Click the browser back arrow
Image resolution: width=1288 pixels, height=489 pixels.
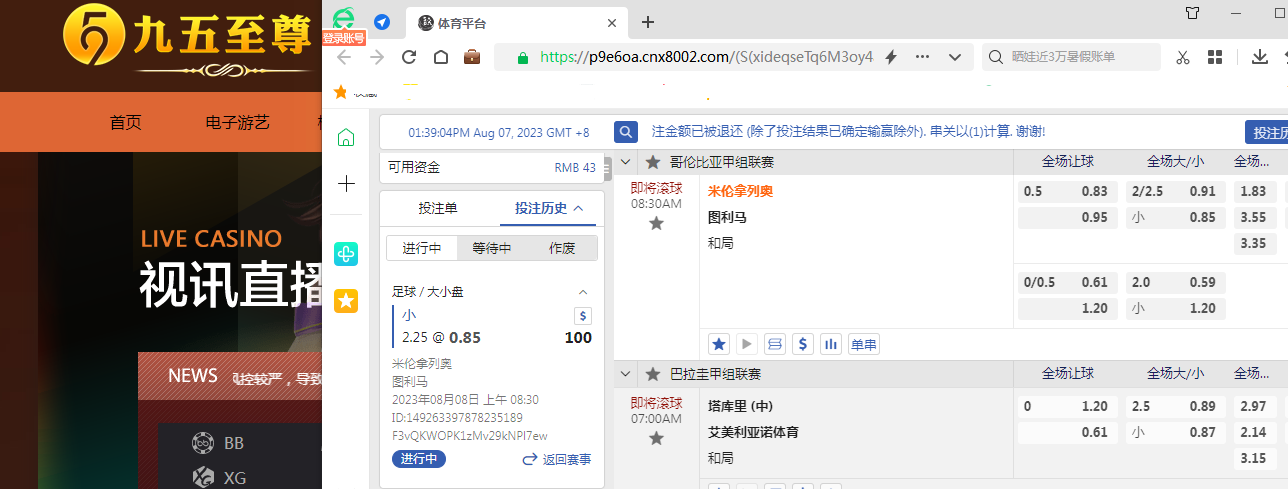coord(344,57)
